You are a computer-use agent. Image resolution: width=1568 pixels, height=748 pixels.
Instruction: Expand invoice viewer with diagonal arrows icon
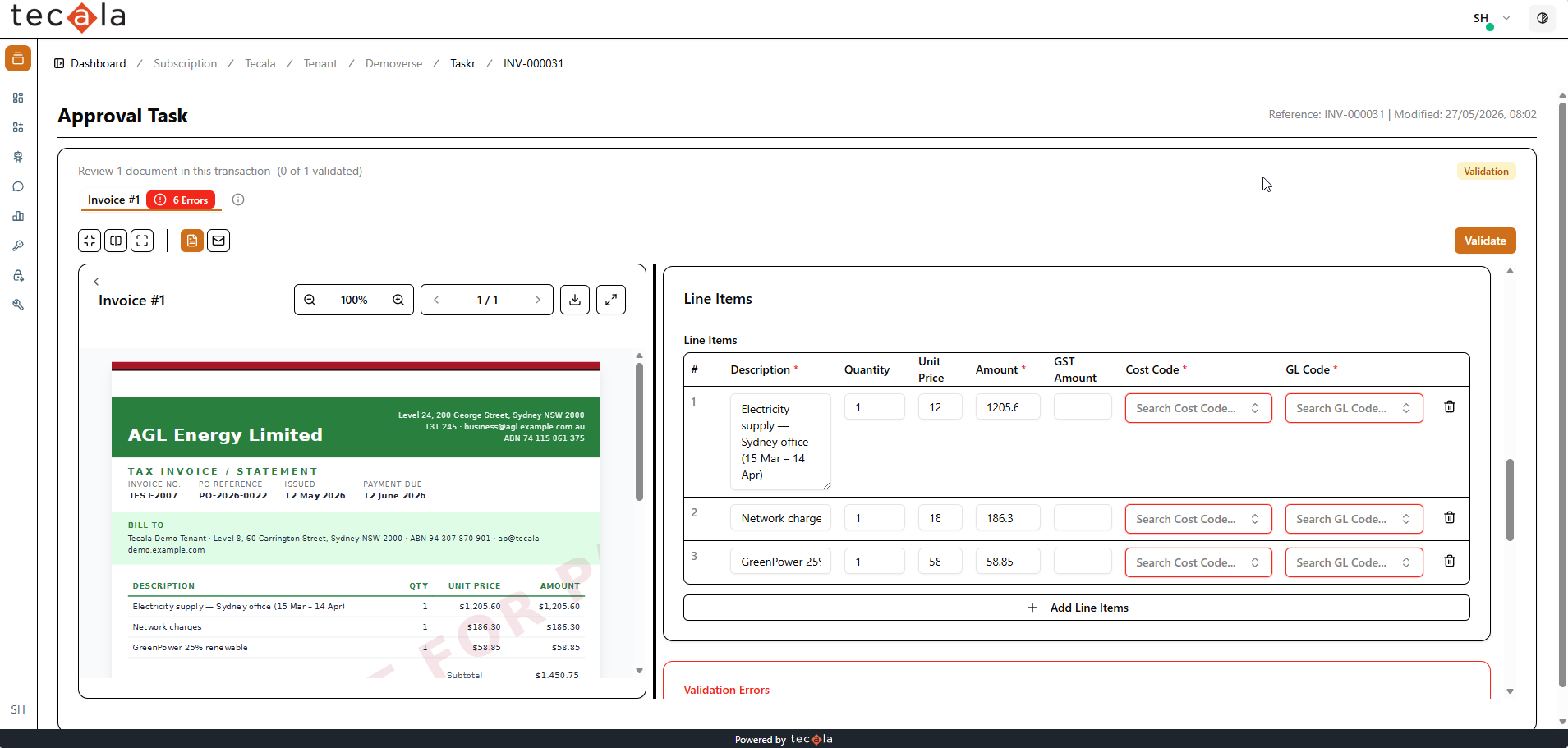click(611, 300)
